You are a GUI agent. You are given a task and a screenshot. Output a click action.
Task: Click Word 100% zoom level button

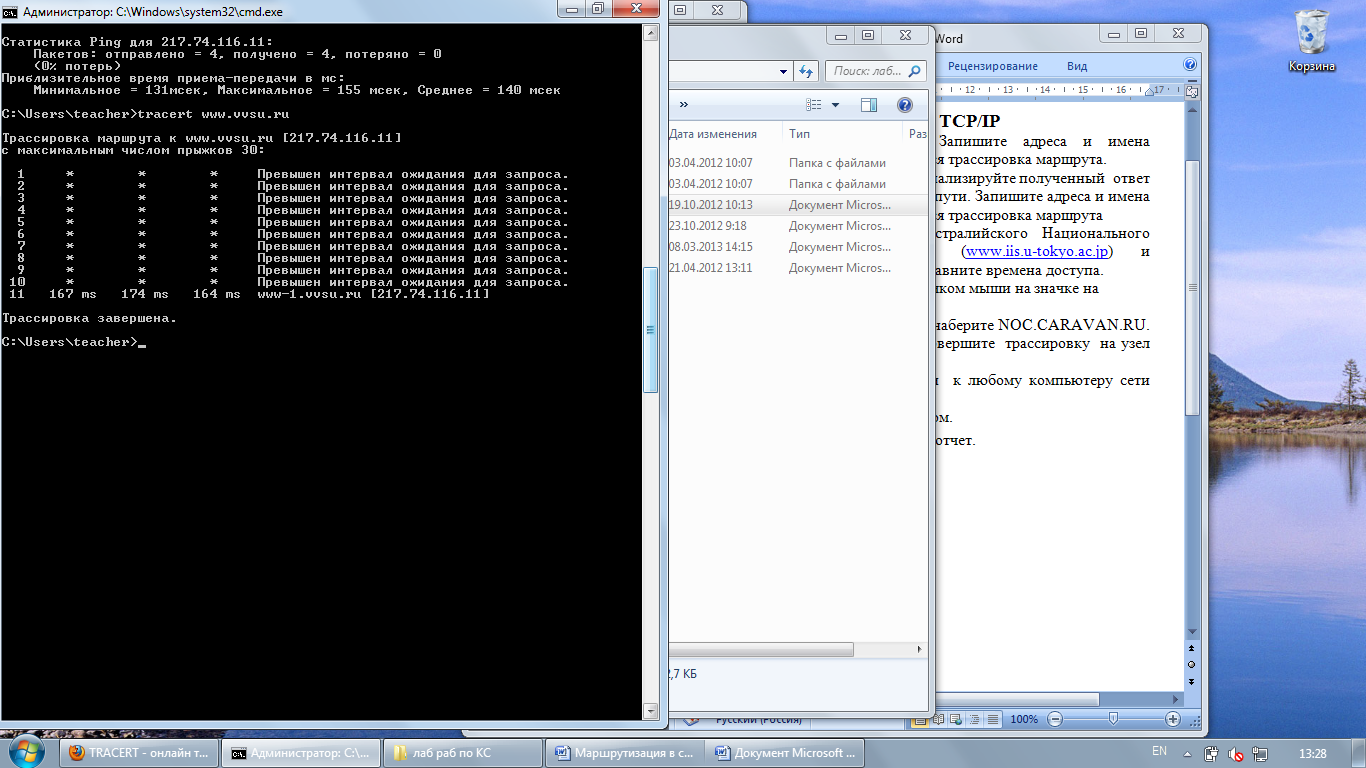point(1024,719)
